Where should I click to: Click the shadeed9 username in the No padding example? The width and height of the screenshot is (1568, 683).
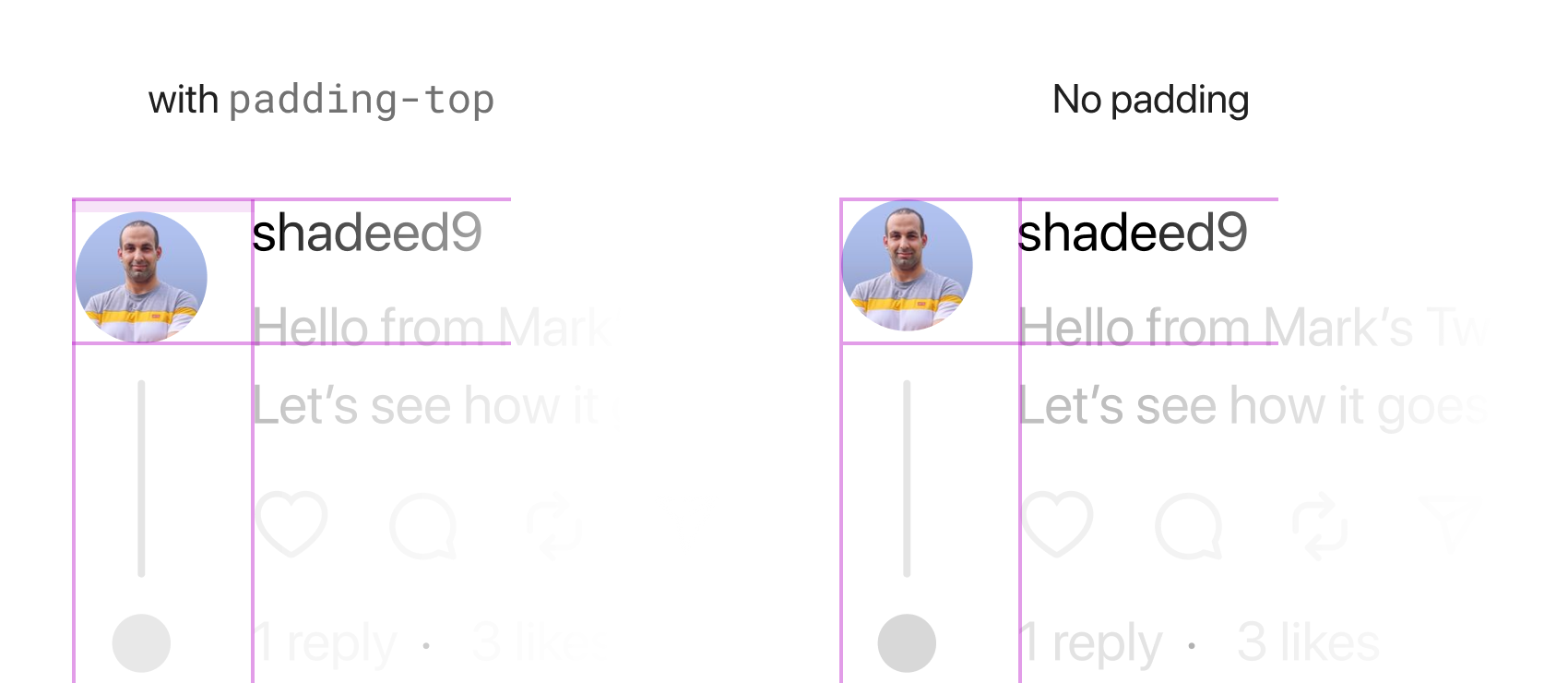coord(1132,233)
